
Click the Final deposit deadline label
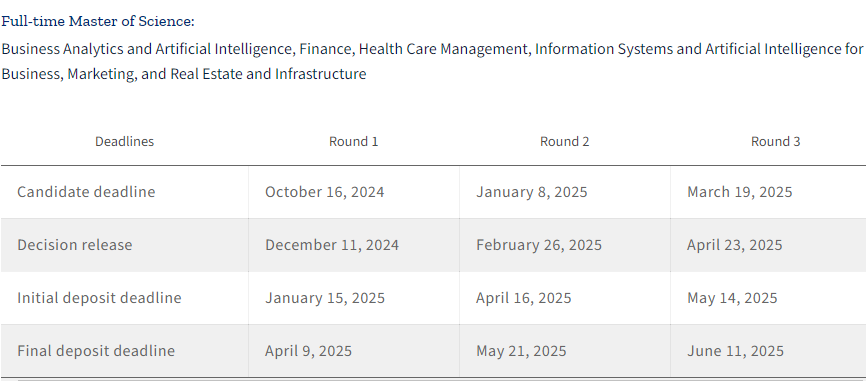[96, 351]
